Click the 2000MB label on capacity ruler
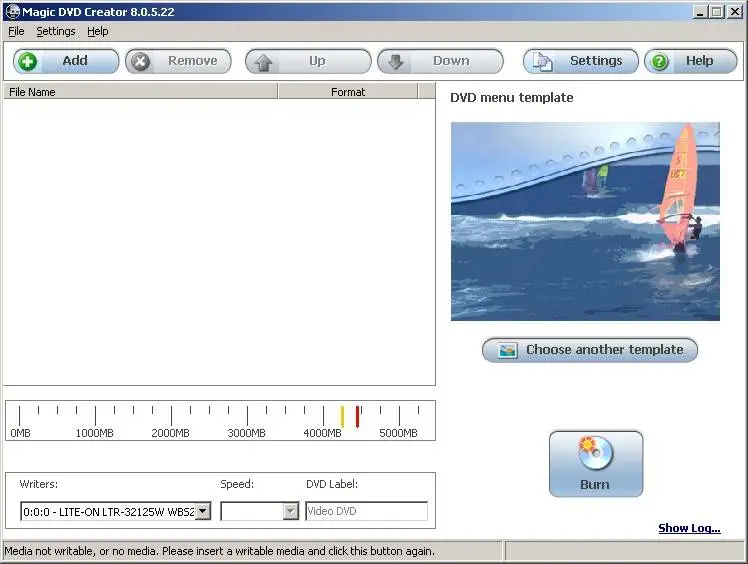The width and height of the screenshot is (748, 564). (x=170, y=433)
